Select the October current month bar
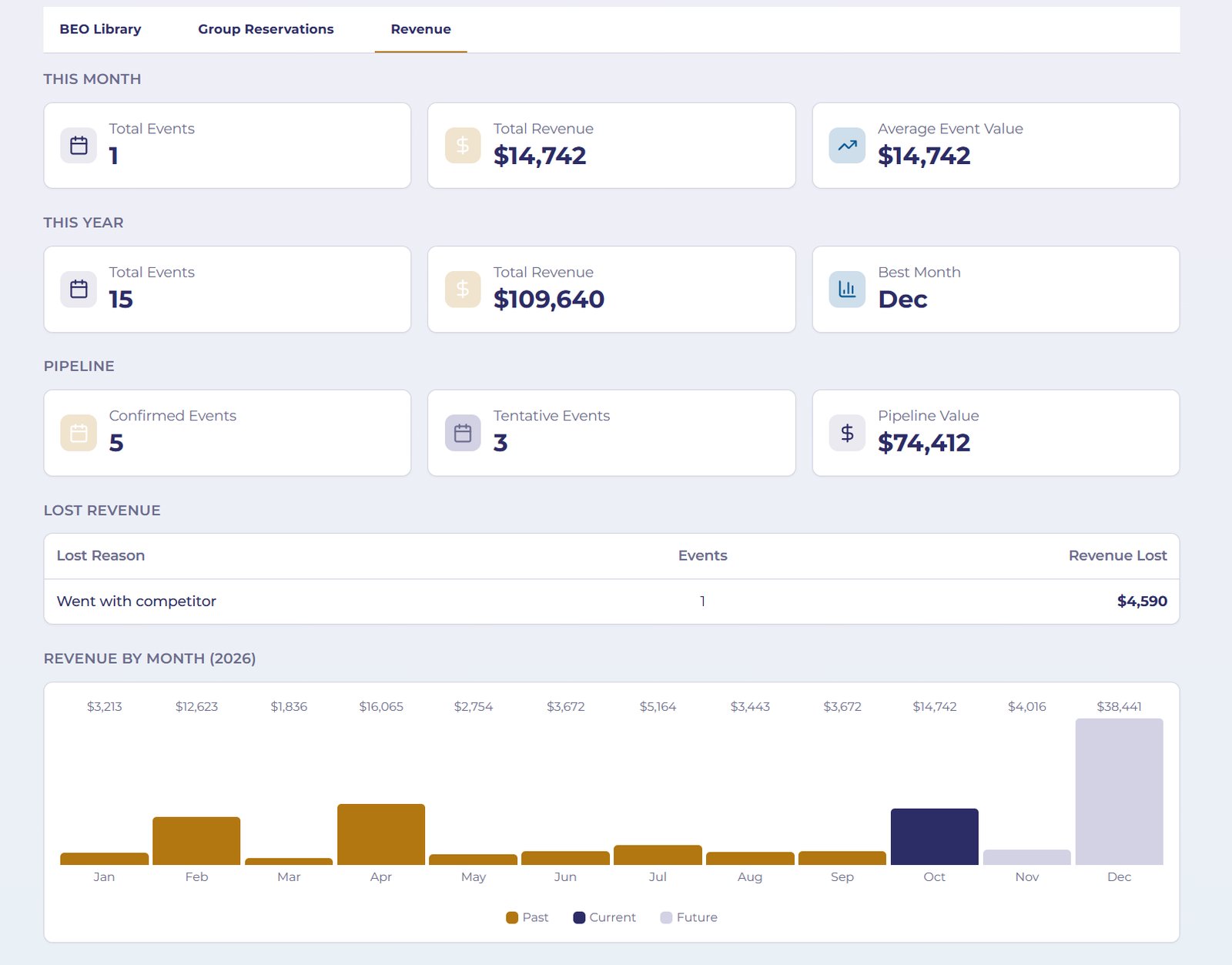 (x=935, y=836)
